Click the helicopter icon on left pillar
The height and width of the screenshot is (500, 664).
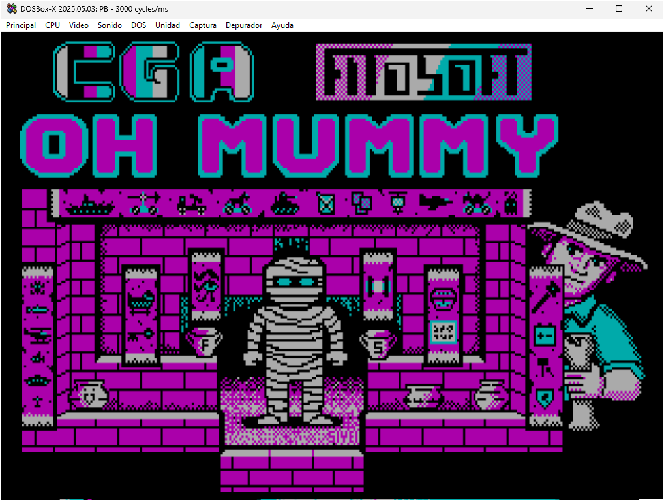[x=38, y=336]
